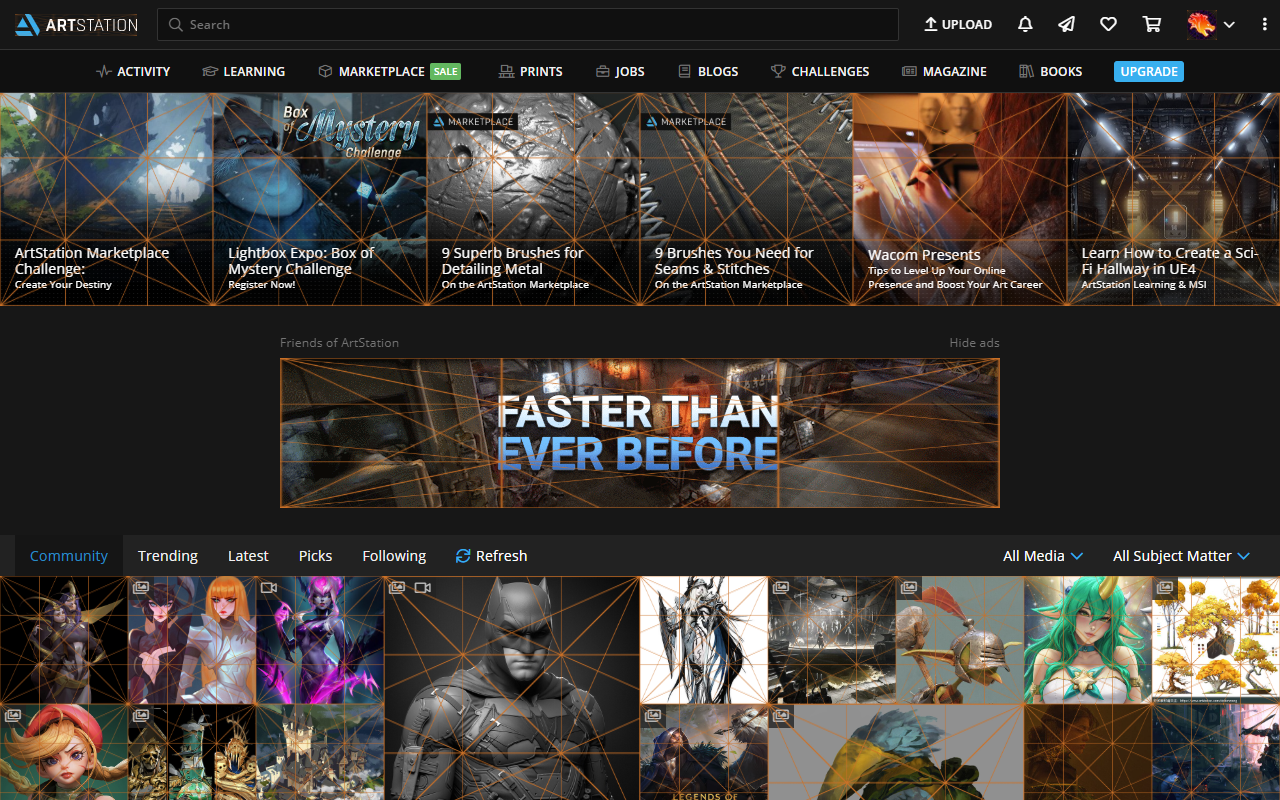Switch to the Latest tab
The image size is (1280, 800).
pos(248,556)
